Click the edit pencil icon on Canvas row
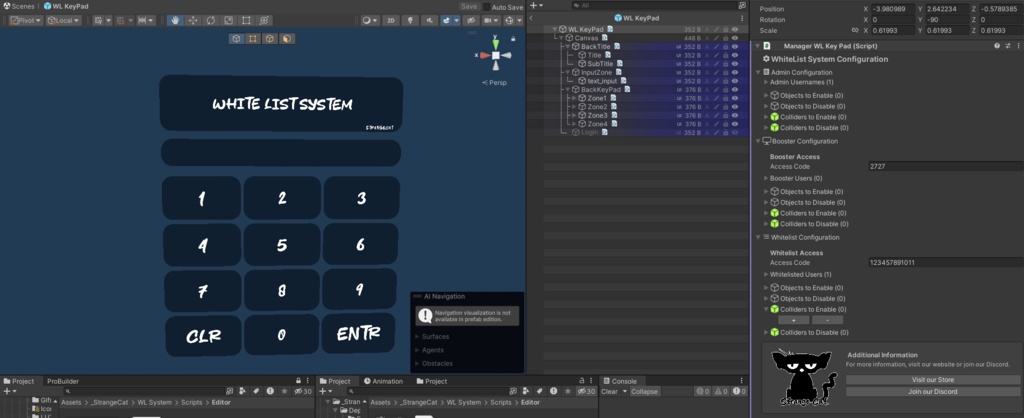The image size is (1024, 418). [716, 38]
